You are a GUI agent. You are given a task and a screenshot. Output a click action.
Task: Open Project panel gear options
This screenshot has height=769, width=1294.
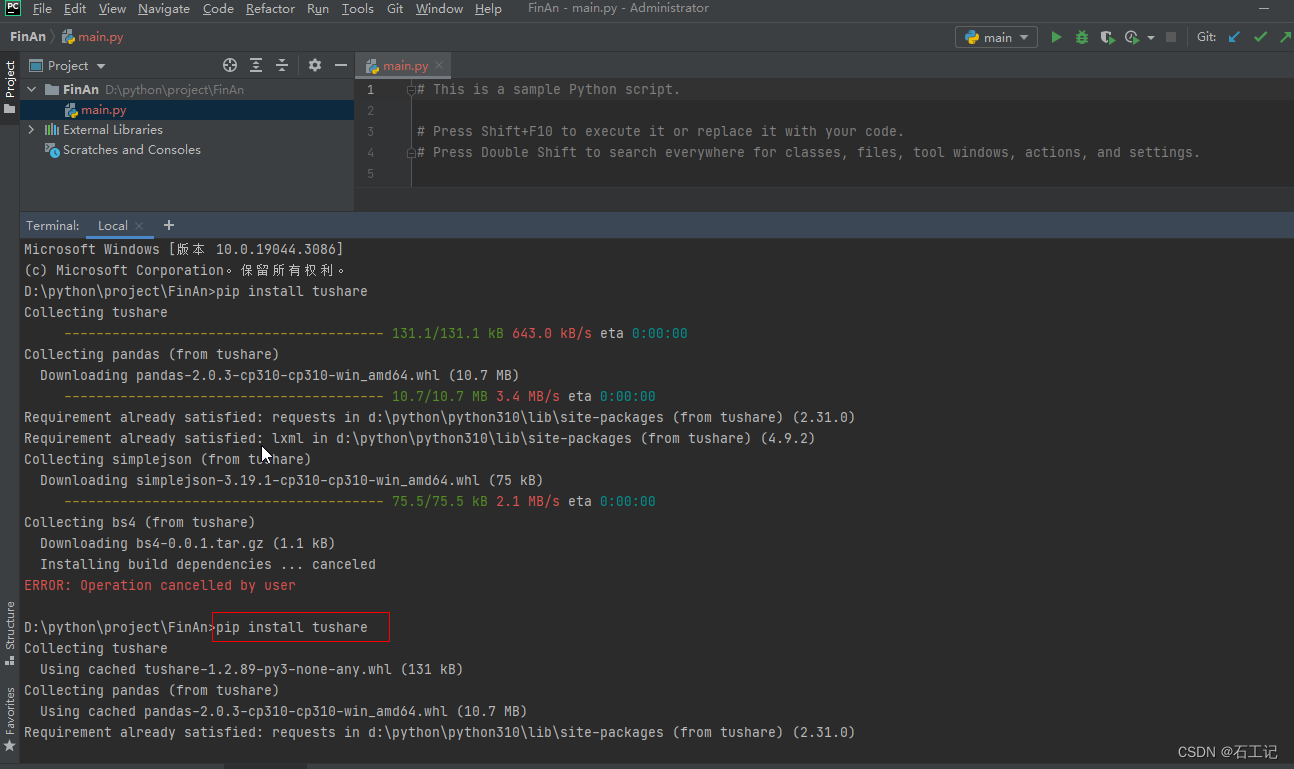coord(315,65)
